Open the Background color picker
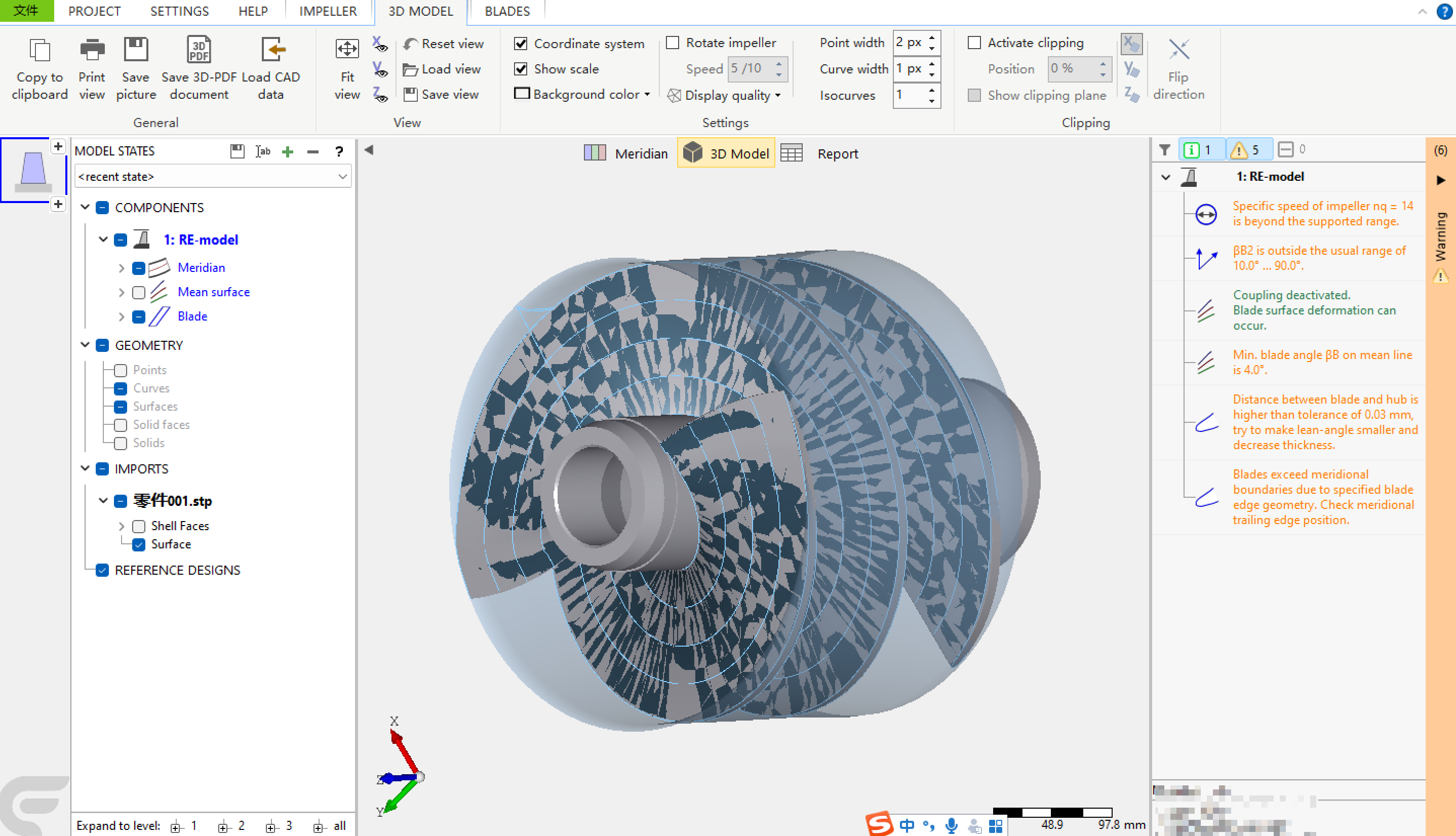 tap(582, 94)
